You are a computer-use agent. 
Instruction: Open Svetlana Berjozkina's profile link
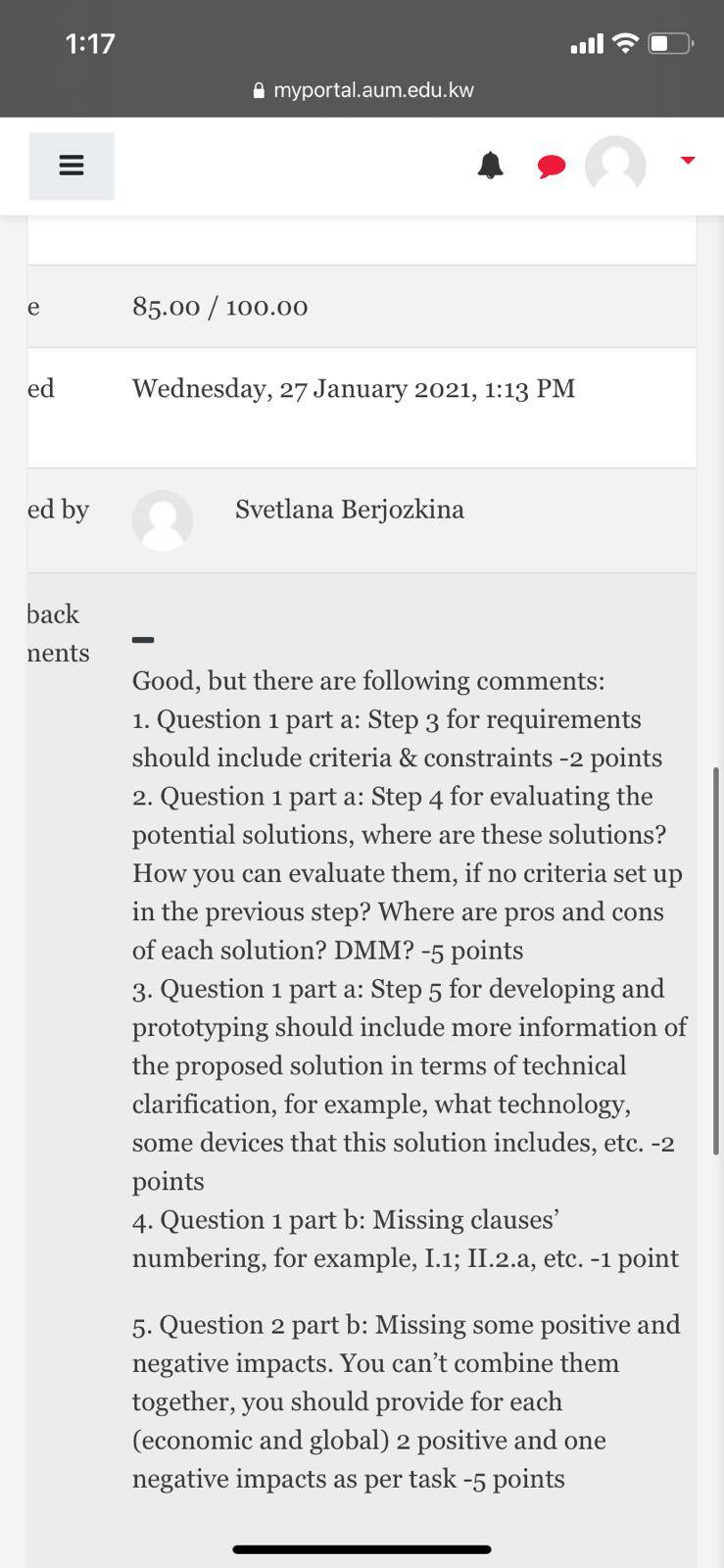tap(350, 510)
